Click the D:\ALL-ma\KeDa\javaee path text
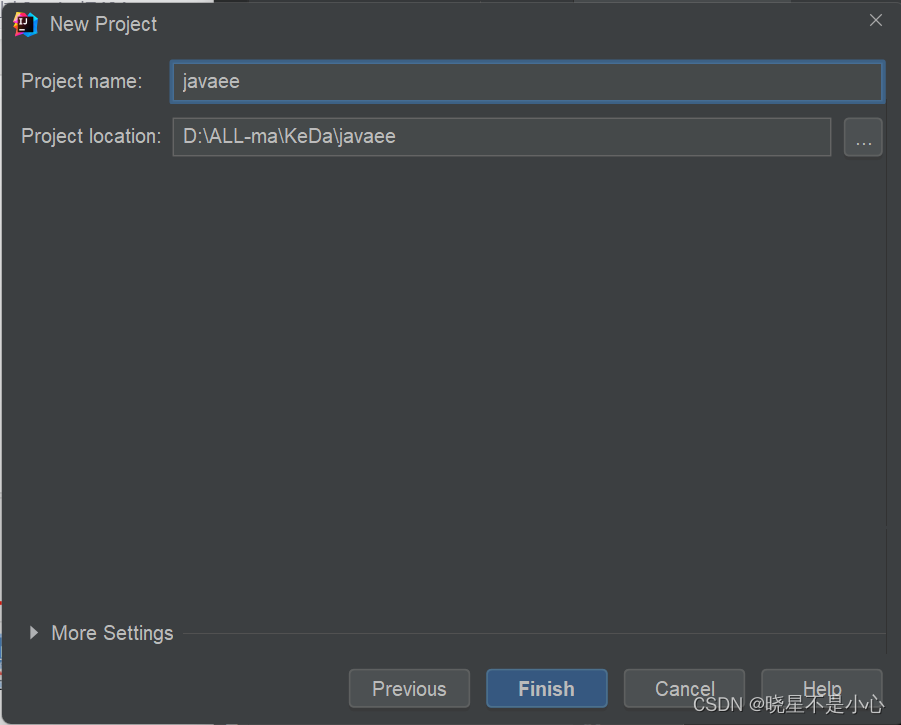The image size is (901, 725). click(289, 137)
